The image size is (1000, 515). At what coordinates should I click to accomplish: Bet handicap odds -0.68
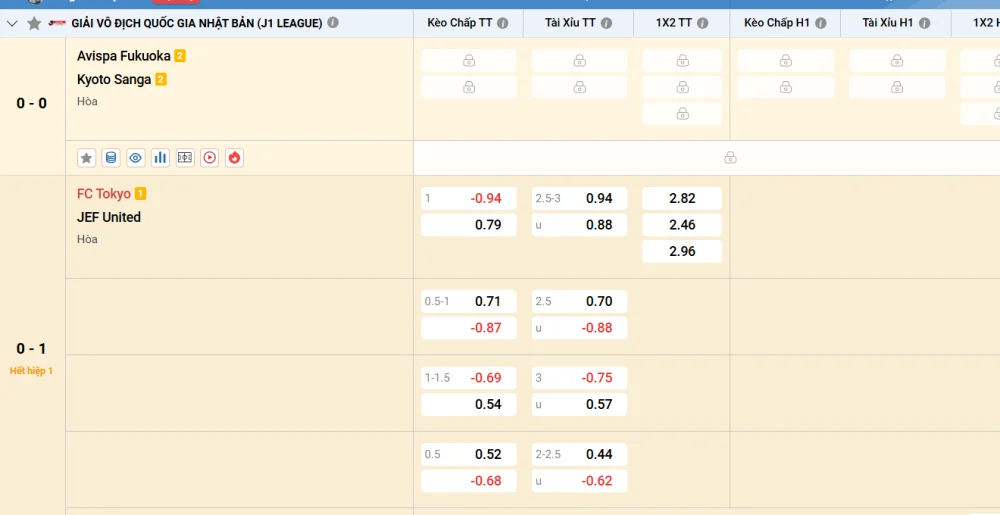[x=469, y=481]
